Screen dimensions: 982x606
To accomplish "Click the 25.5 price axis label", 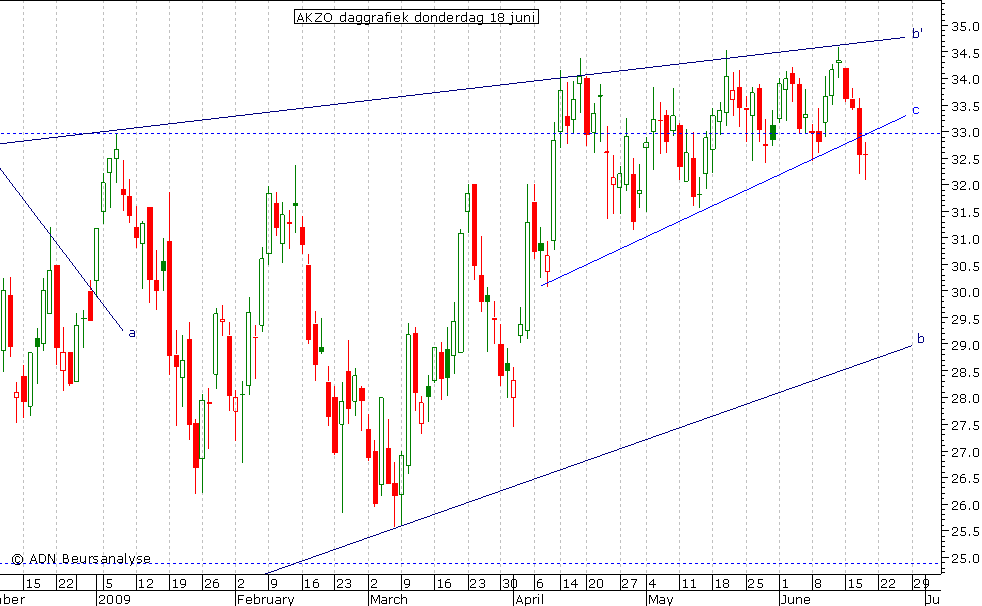I will (965, 532).
